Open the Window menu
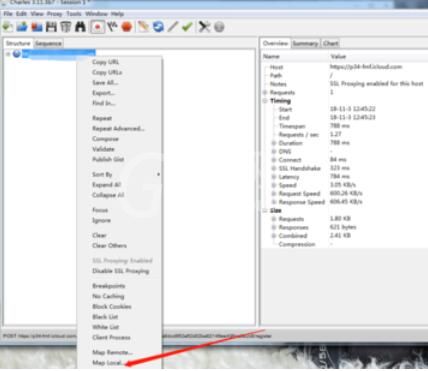The width and height of the screenshot is (428, 371). (96, 14)
